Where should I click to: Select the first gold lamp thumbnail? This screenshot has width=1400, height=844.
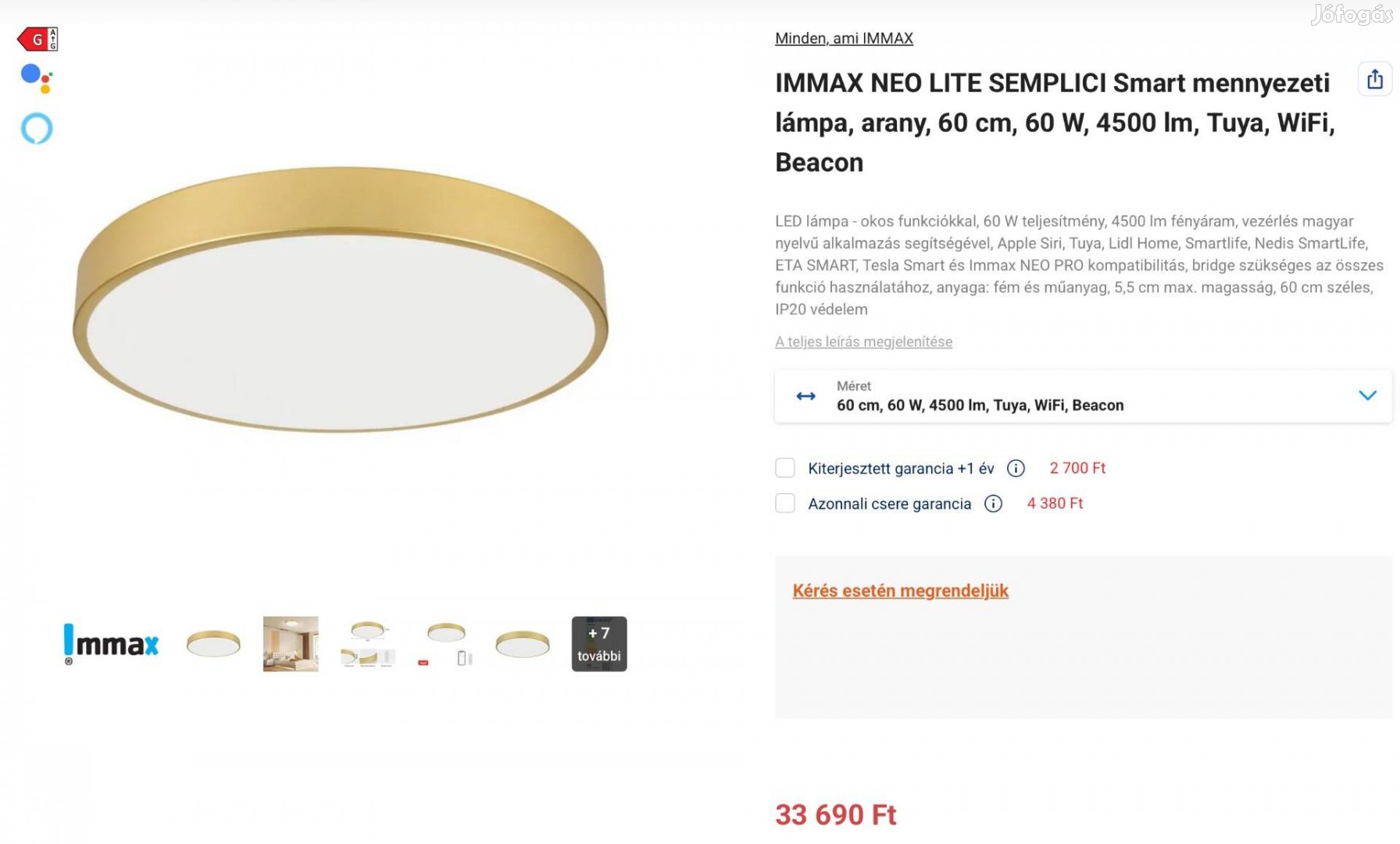(x=213, y=644)
